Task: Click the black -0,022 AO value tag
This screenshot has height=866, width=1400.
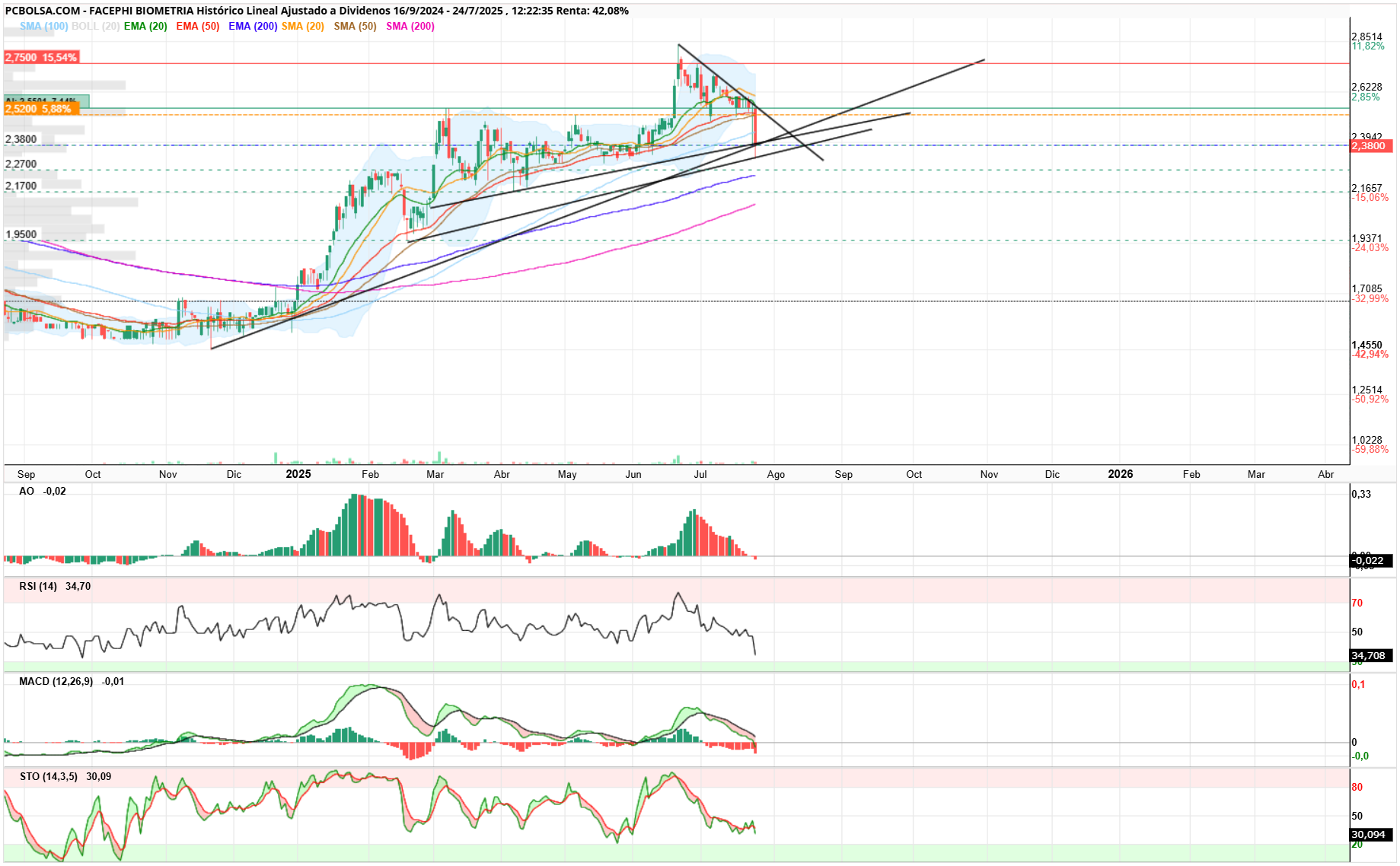Action: pos(1372,562)
